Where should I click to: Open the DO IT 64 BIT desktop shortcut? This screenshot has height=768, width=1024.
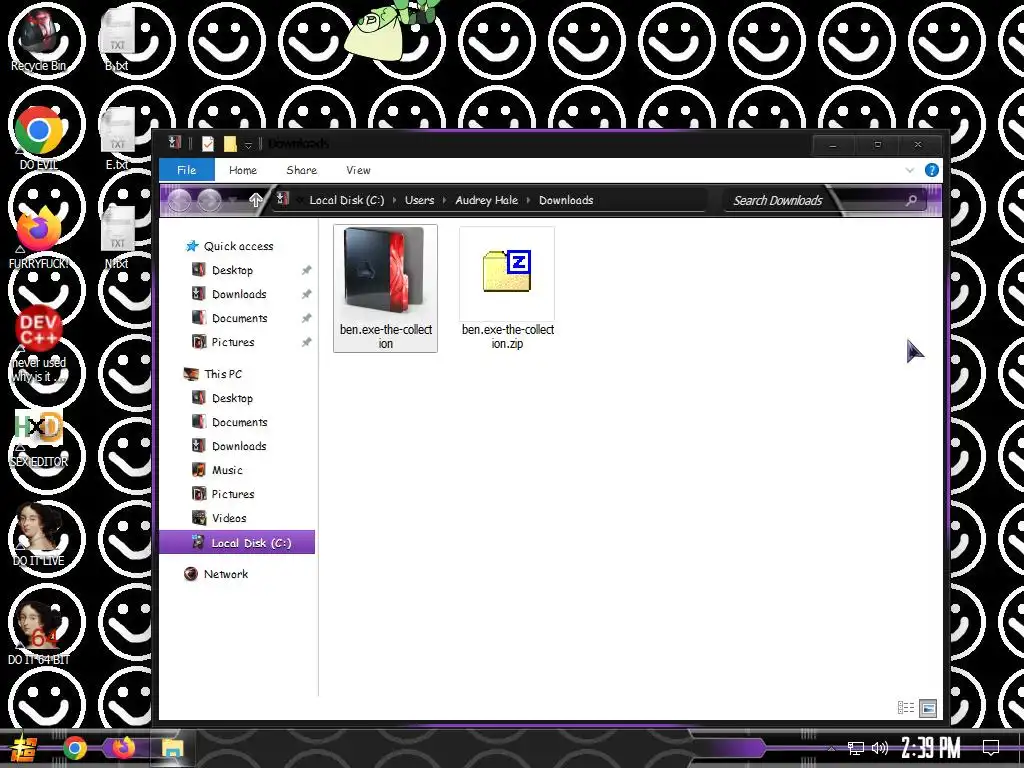pyautogui.click(x=39, y=633)
